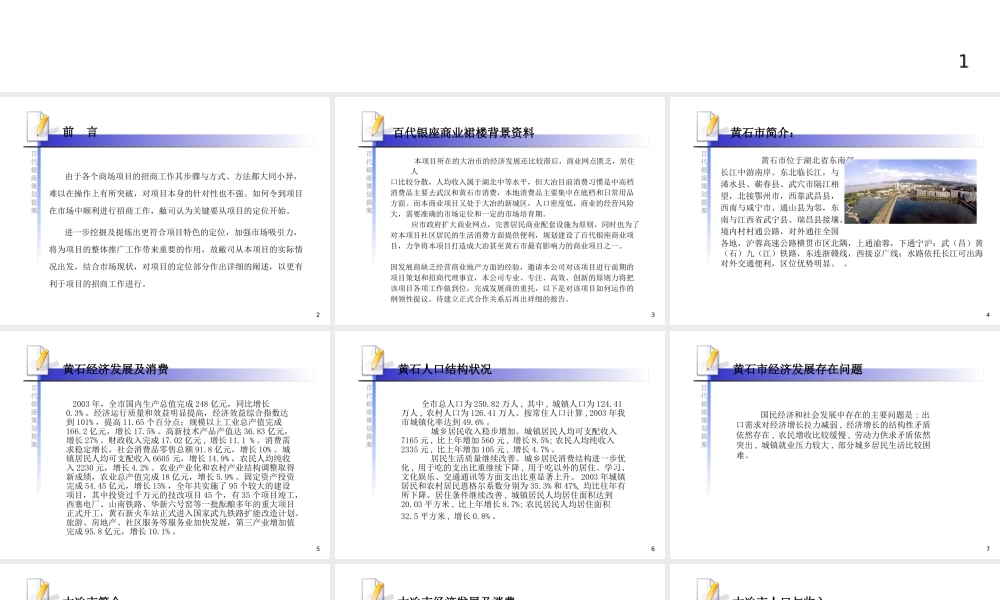The image size is (1000, 600).
Task: Select the 黄石人口结构状况 heading
Action: tap(445, 369)
